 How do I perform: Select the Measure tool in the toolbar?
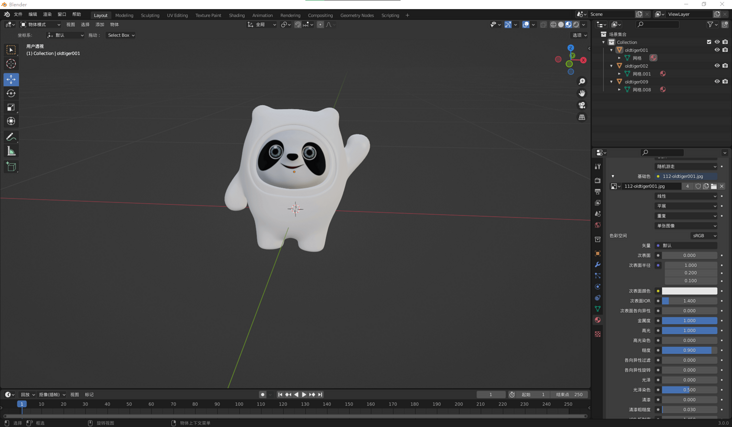tap(11, 151)
